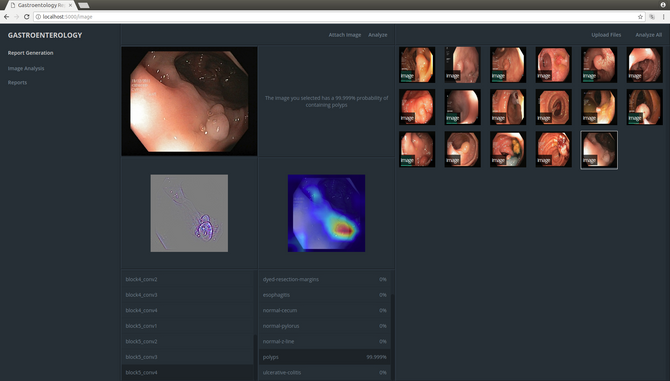The width and height of the screenshot is (670, 381).
Task: Click the Analyze button
Action: [x=378, y=35]
